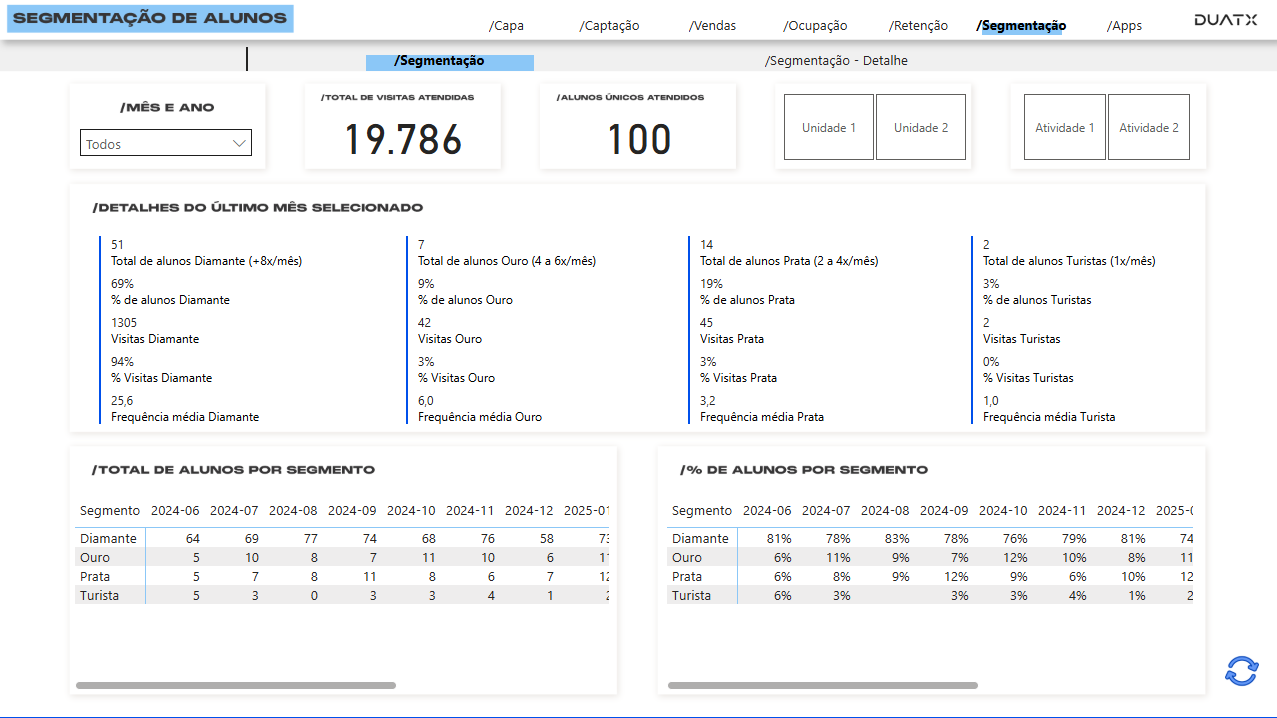The image size is (1277, 718).
Task: Open the /Ocupação tab
Action: tap(814, 25)
